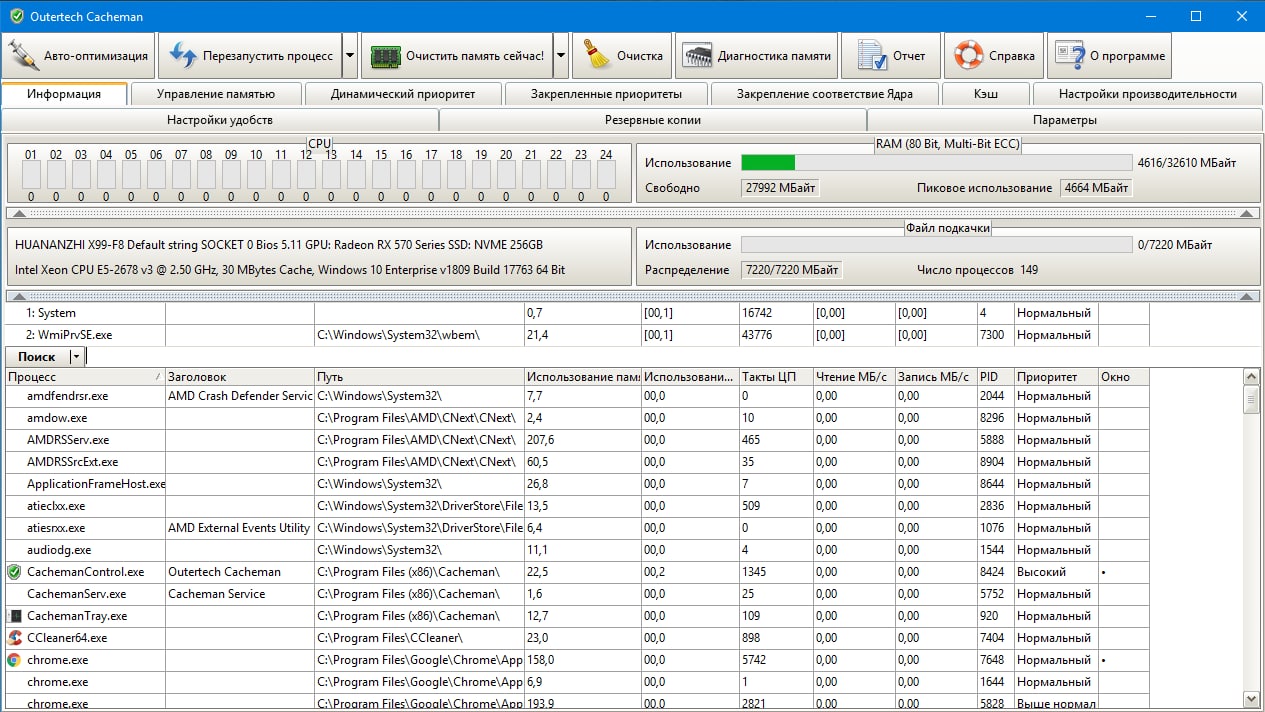Open the Резервные копии tab
1265x712 pixels.
point(653,120)
